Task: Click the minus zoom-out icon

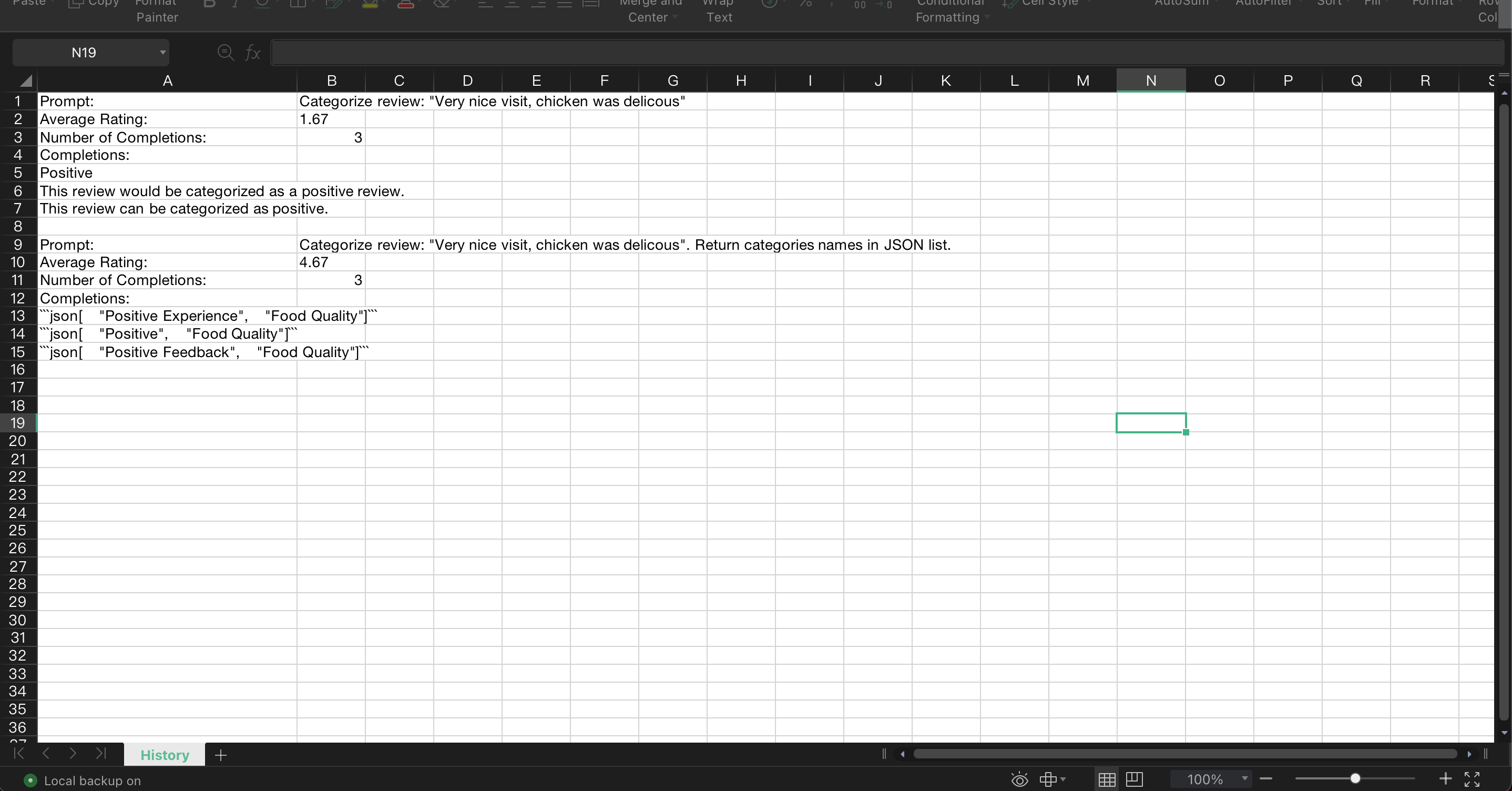Action: [1266, 779]
